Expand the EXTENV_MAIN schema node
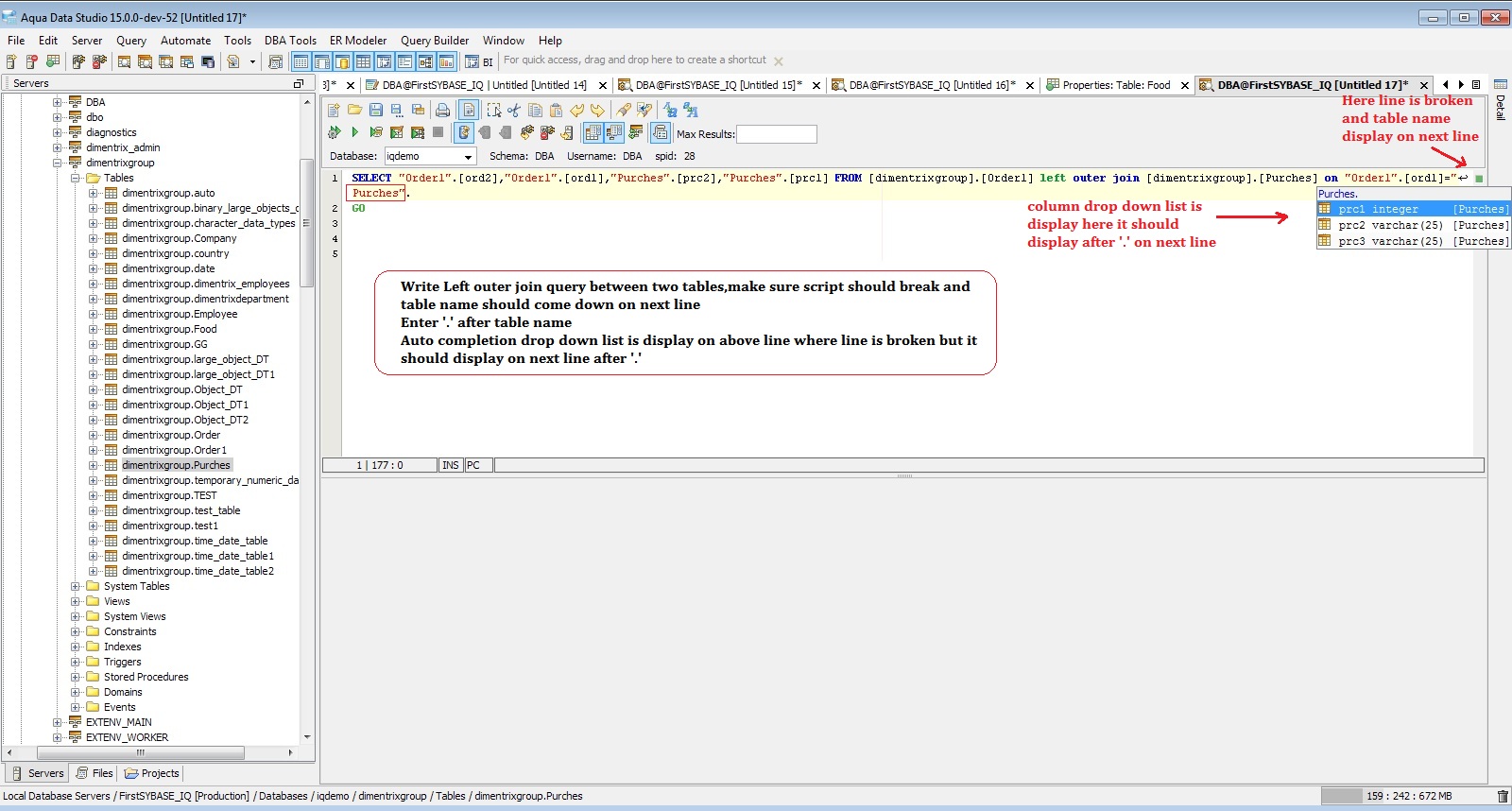 click(58, 722)
